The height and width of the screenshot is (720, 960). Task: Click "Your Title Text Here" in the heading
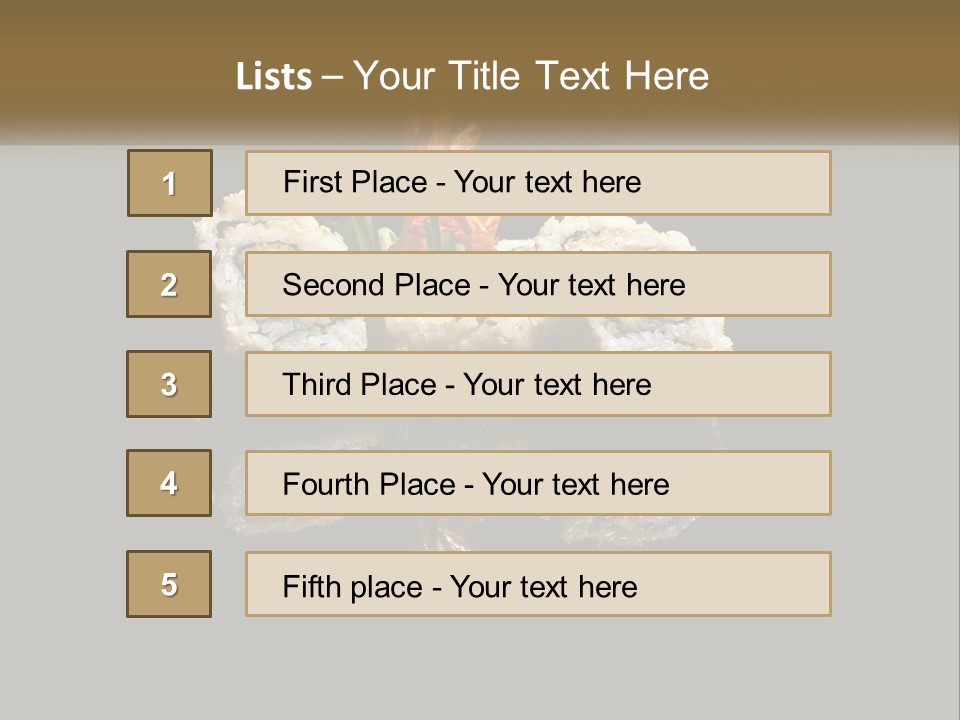tap(531, 77)
